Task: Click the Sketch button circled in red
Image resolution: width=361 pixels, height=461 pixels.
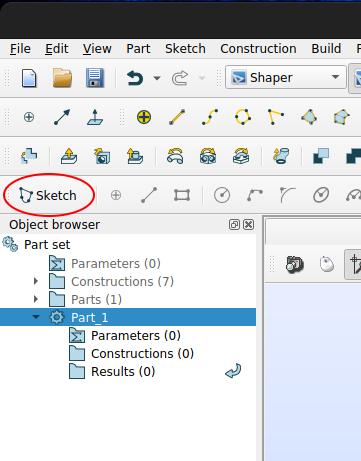Action: [48, 195]
